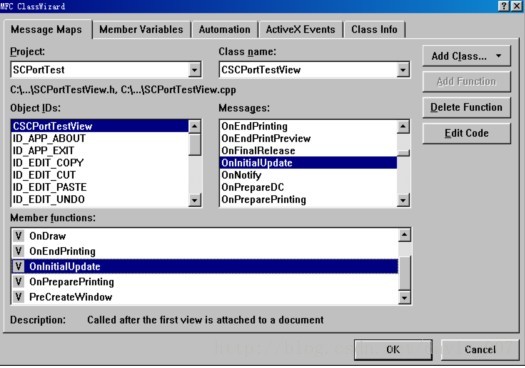This screenshot has height=368, width=525.
Task: Expand the Project dropdown arrow
Action: tap(194, 70)
